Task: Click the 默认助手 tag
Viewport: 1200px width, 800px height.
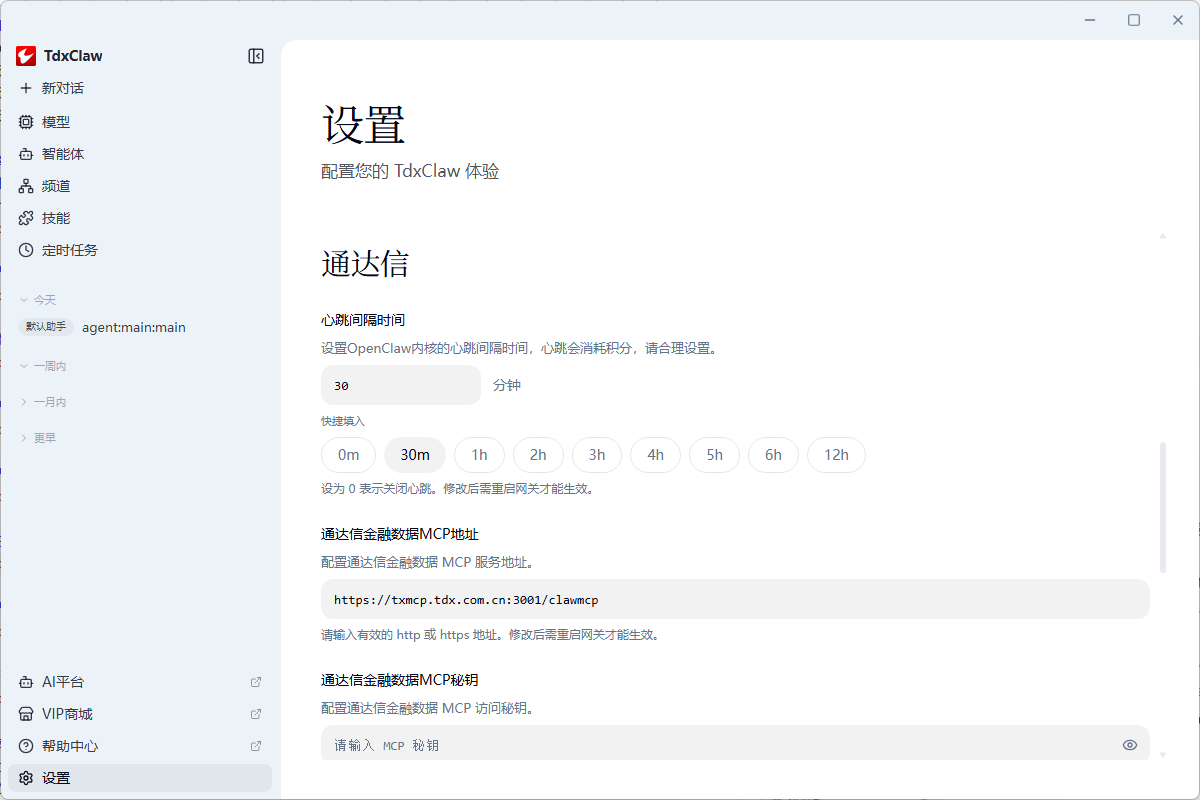Action: click(46, 327)
